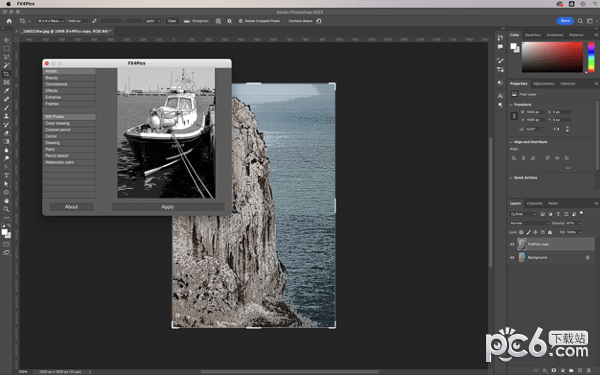
Task: Select the Eraser tool
Action: [7, 133]
